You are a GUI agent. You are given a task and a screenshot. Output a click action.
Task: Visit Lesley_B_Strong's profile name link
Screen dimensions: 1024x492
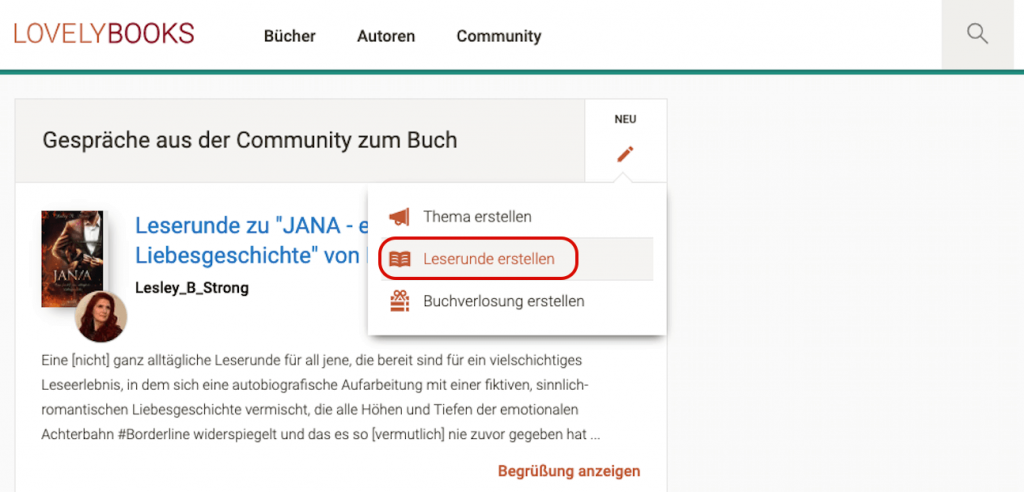191,288
